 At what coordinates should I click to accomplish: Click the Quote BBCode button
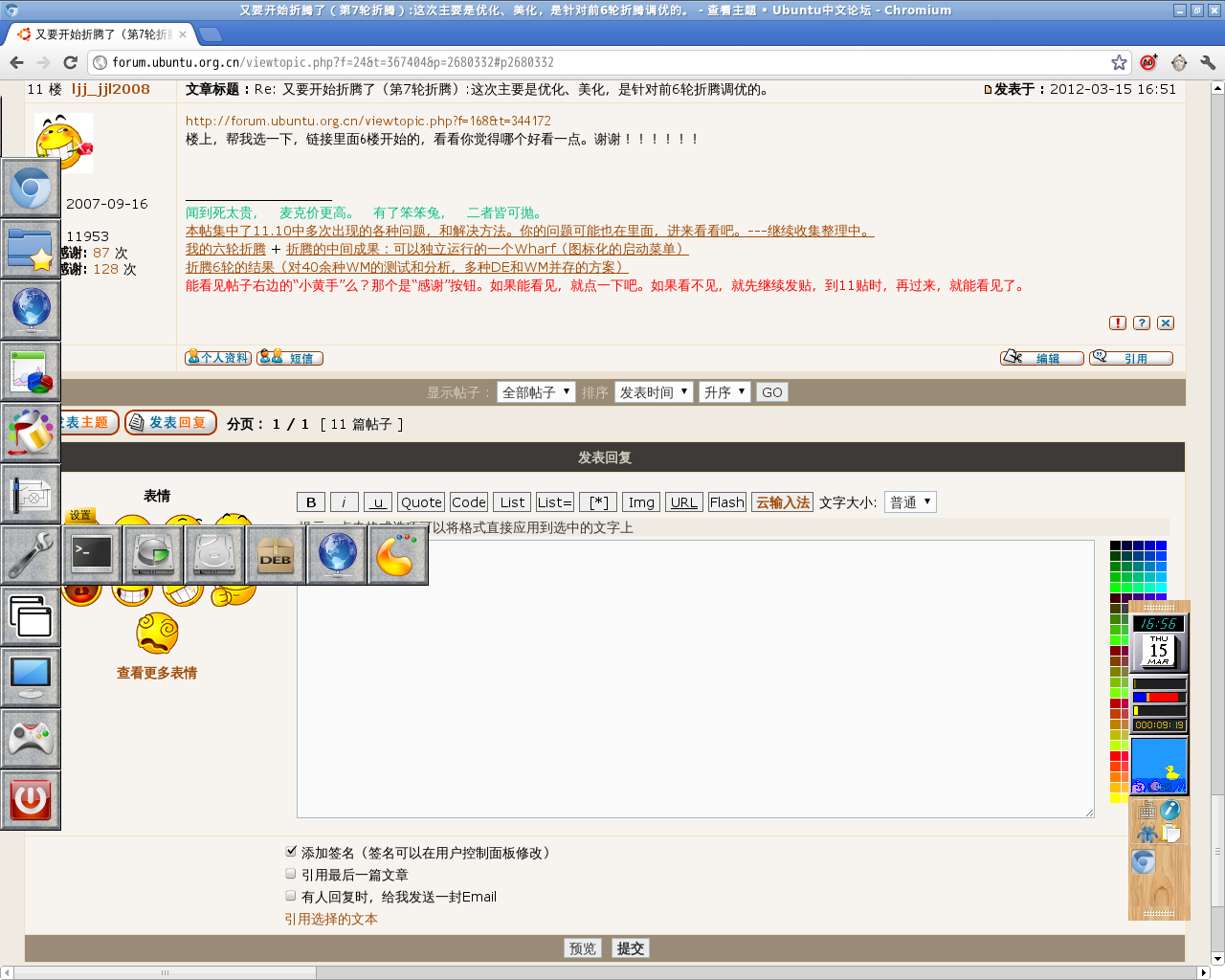click(x=421, y=502)
